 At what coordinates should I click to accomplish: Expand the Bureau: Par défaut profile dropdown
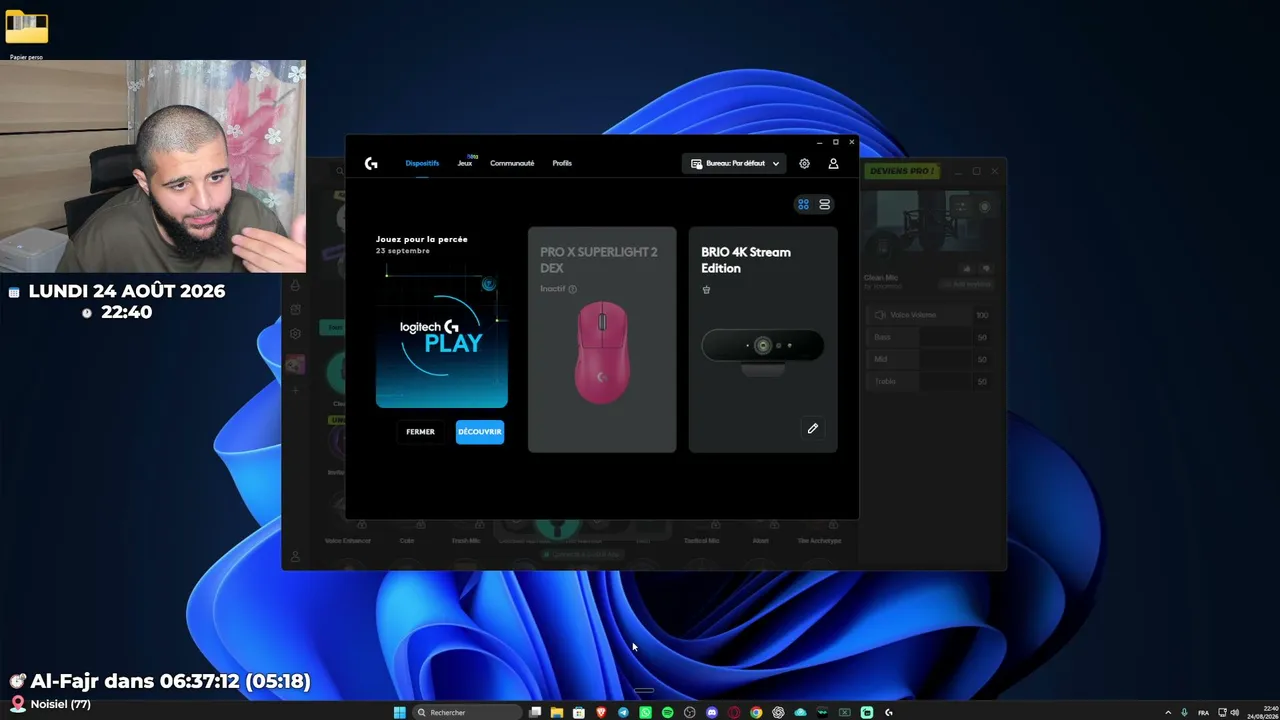735,163
